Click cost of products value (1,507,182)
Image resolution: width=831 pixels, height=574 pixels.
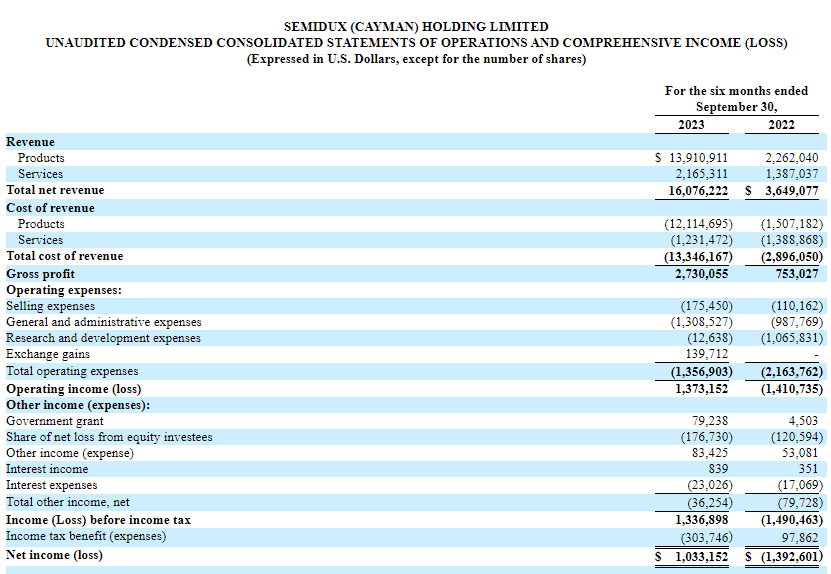click(x=792, y=224)
